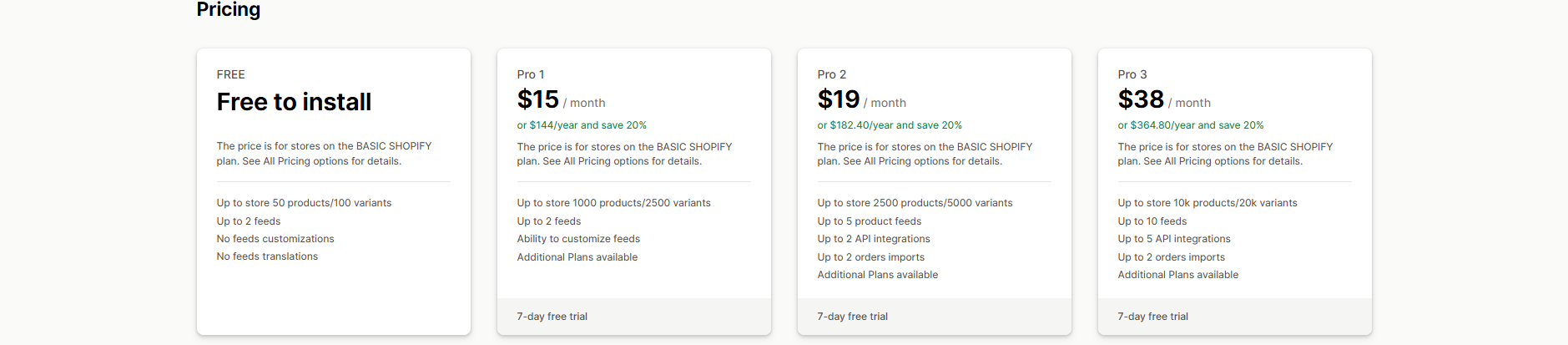
Task: Click the "$144/year and save 20%" offer
Action: click(582, 125)
